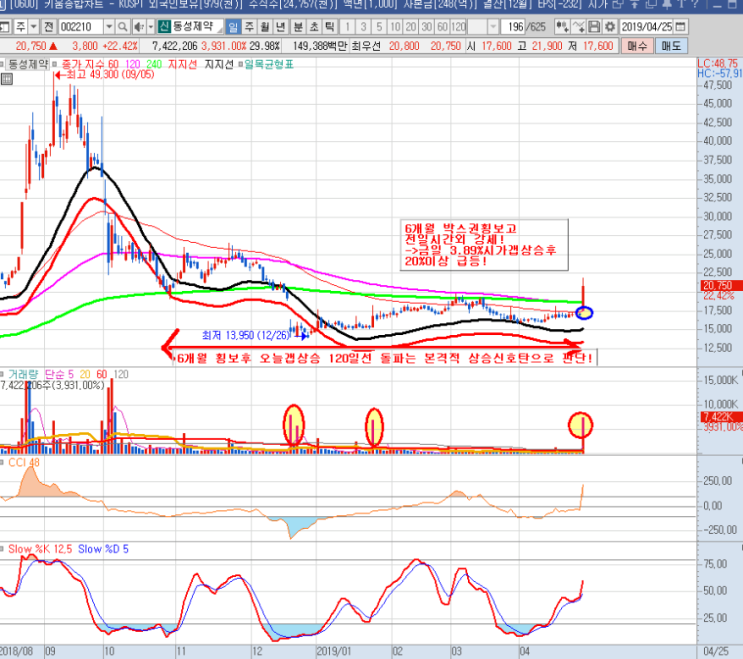Expand the stock code 002210 dropdown
The height and width of the screenshot is (659, 743).
pos(109,27)
